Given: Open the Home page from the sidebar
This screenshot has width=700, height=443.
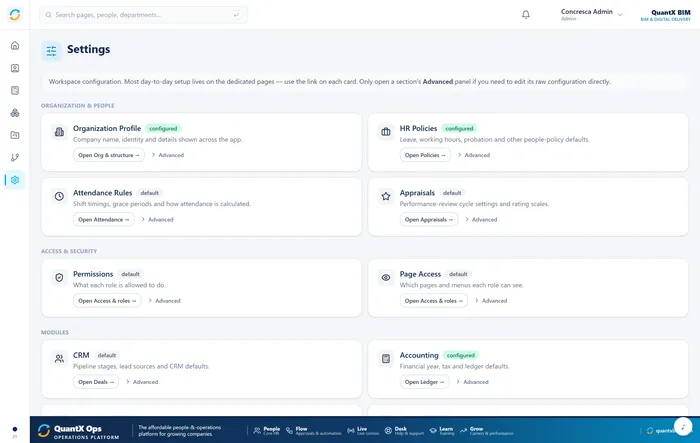Looking at the screenshot, I should 15,46.
